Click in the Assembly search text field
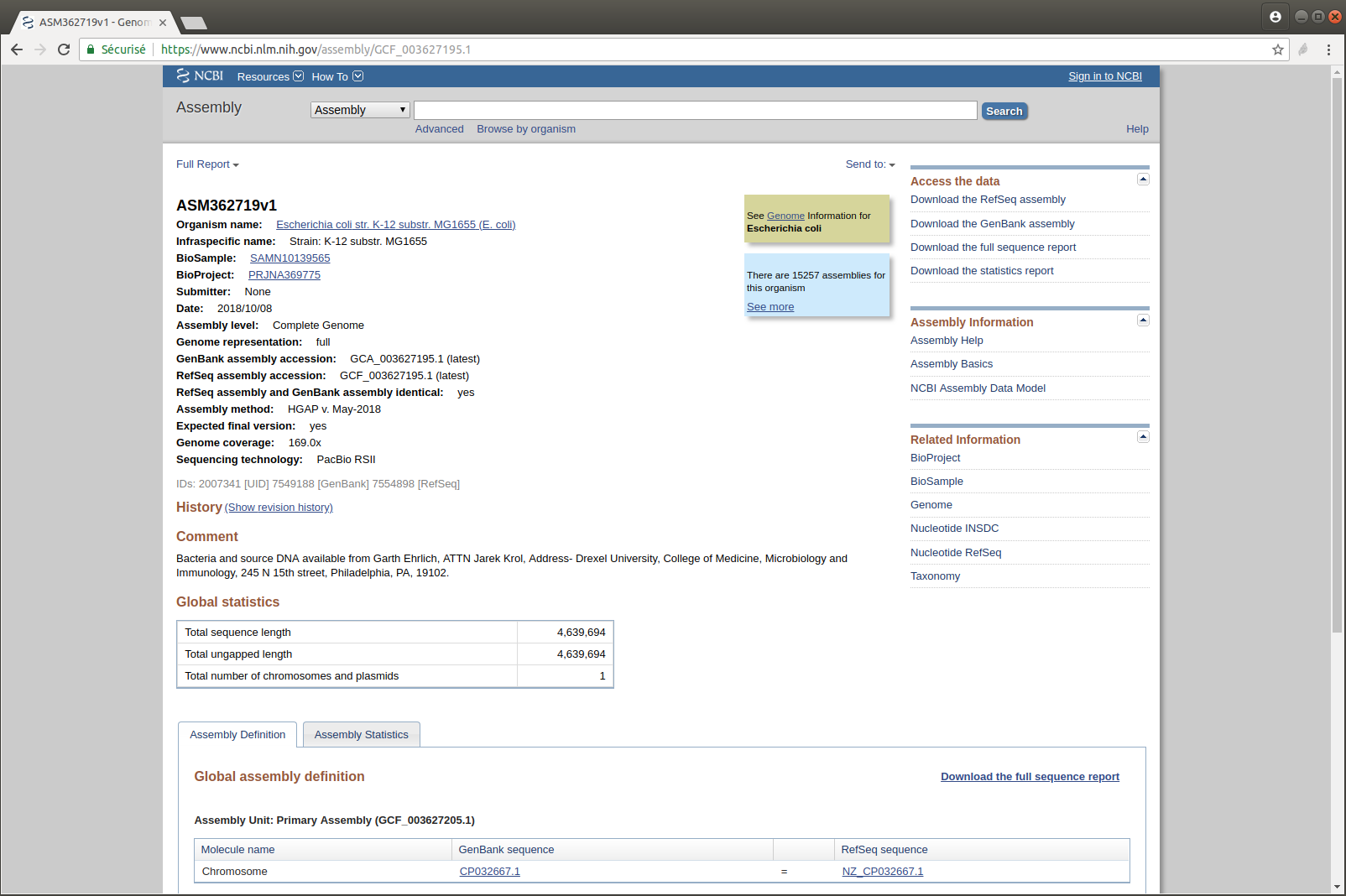The image size is (1346, 896). point(695,111)
